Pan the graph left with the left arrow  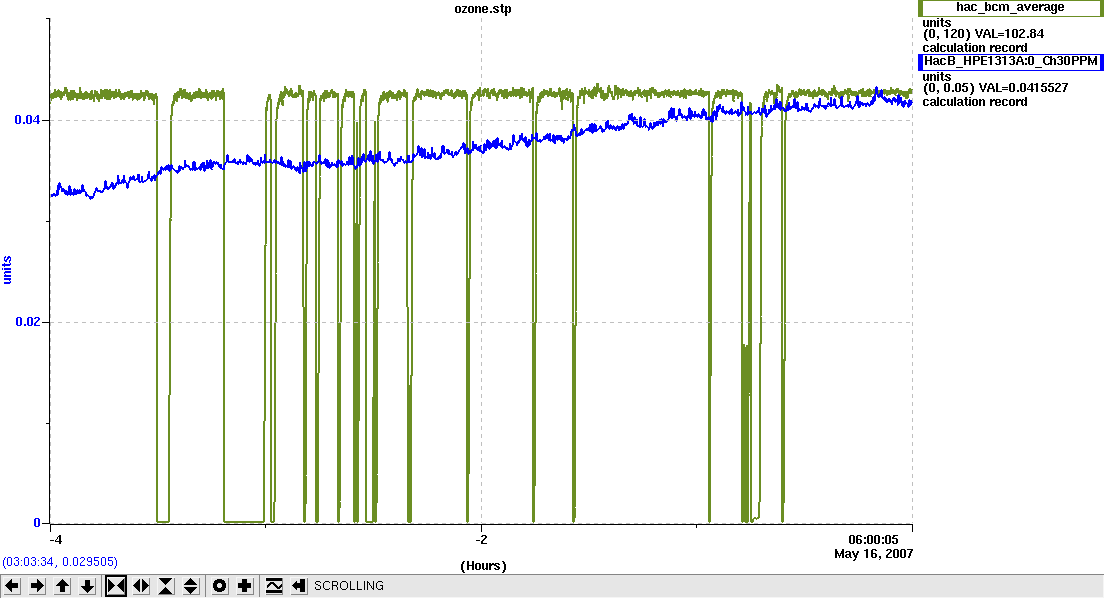pos(12,586)
